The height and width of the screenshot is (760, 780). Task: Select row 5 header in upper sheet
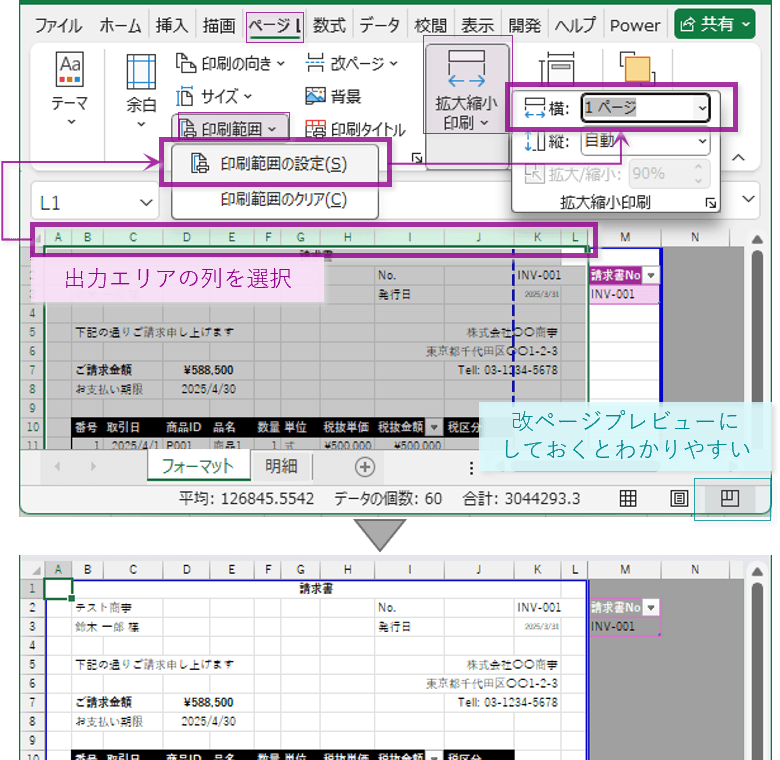32,332
